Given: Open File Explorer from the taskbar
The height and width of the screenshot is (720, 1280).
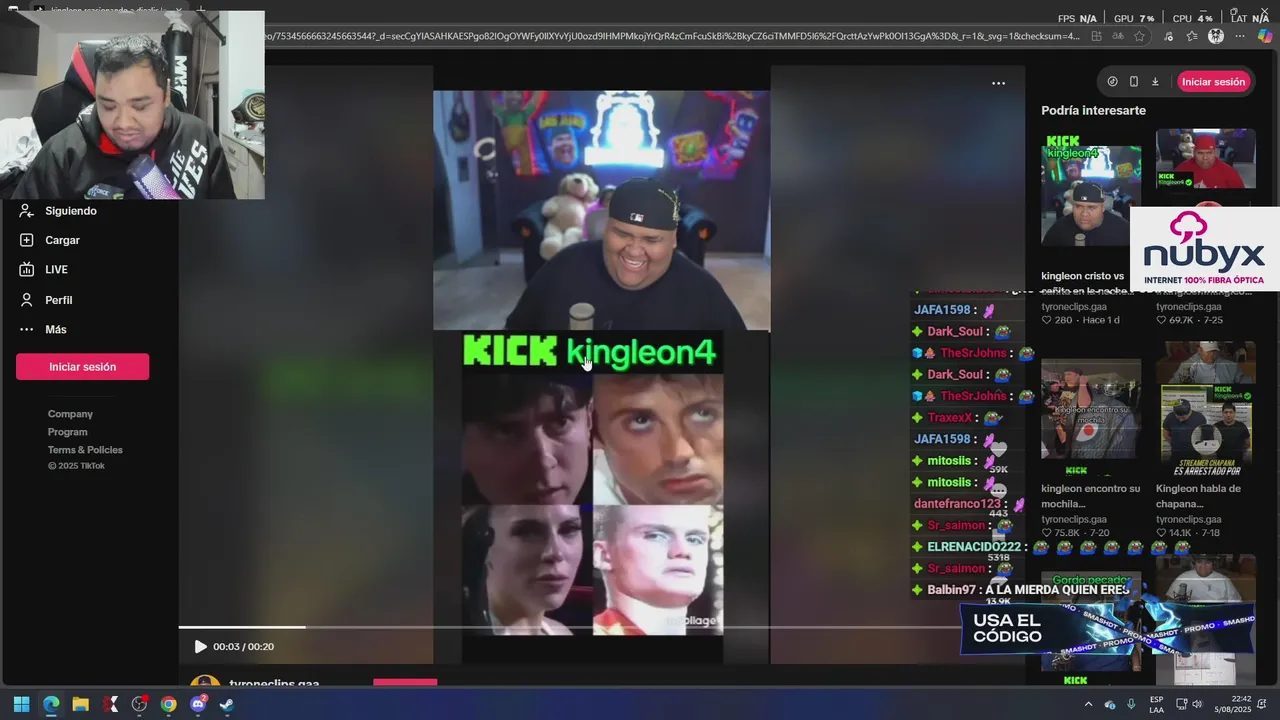Looking at the screenshot, I should pos(80,704).
